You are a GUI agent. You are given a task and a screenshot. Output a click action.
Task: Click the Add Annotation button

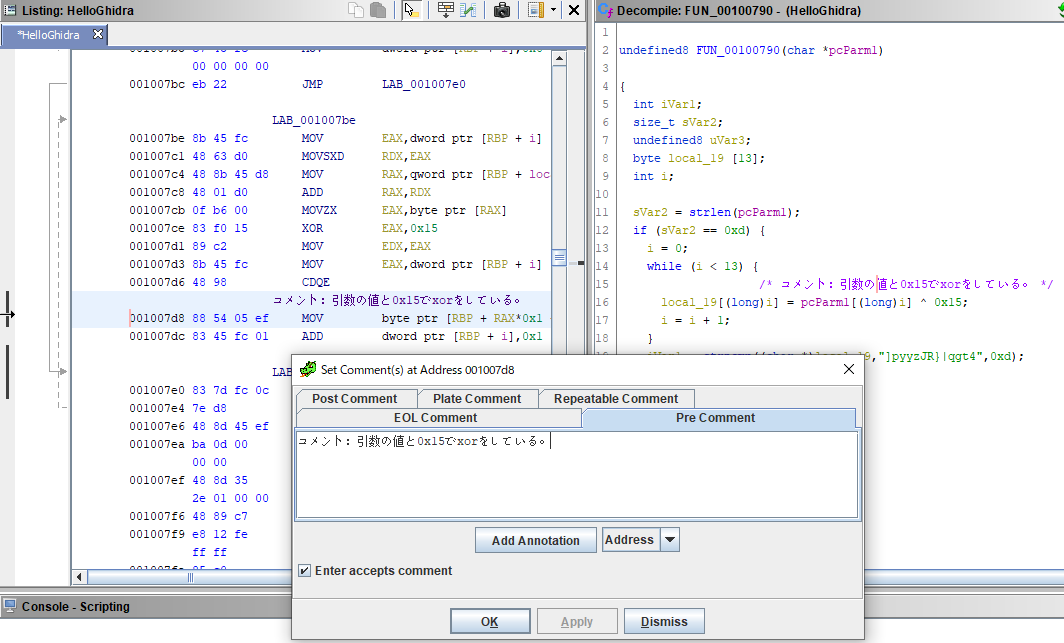pyautogui.click(x=535, y=540)
